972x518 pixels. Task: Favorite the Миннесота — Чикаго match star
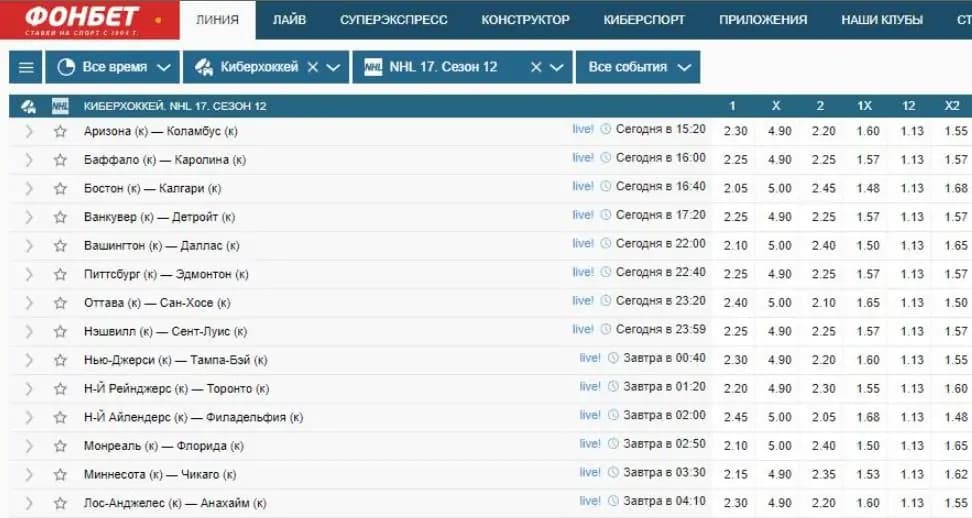click(x=60, y=475)
